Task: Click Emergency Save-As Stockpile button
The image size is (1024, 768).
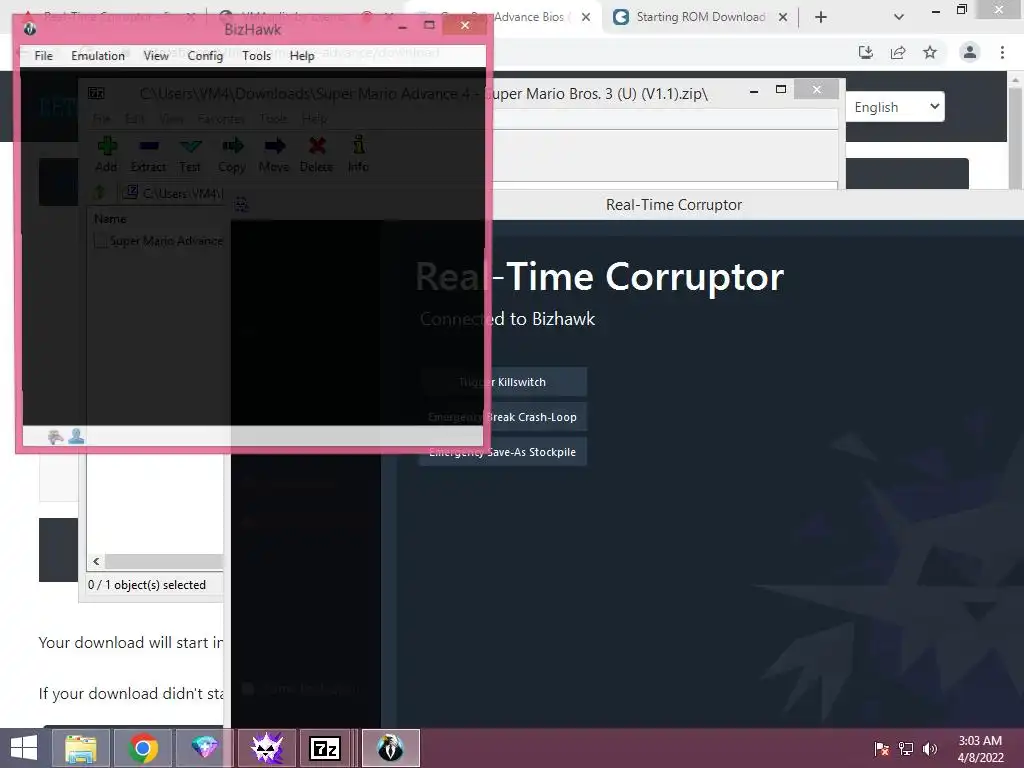Action: point(502,452)
